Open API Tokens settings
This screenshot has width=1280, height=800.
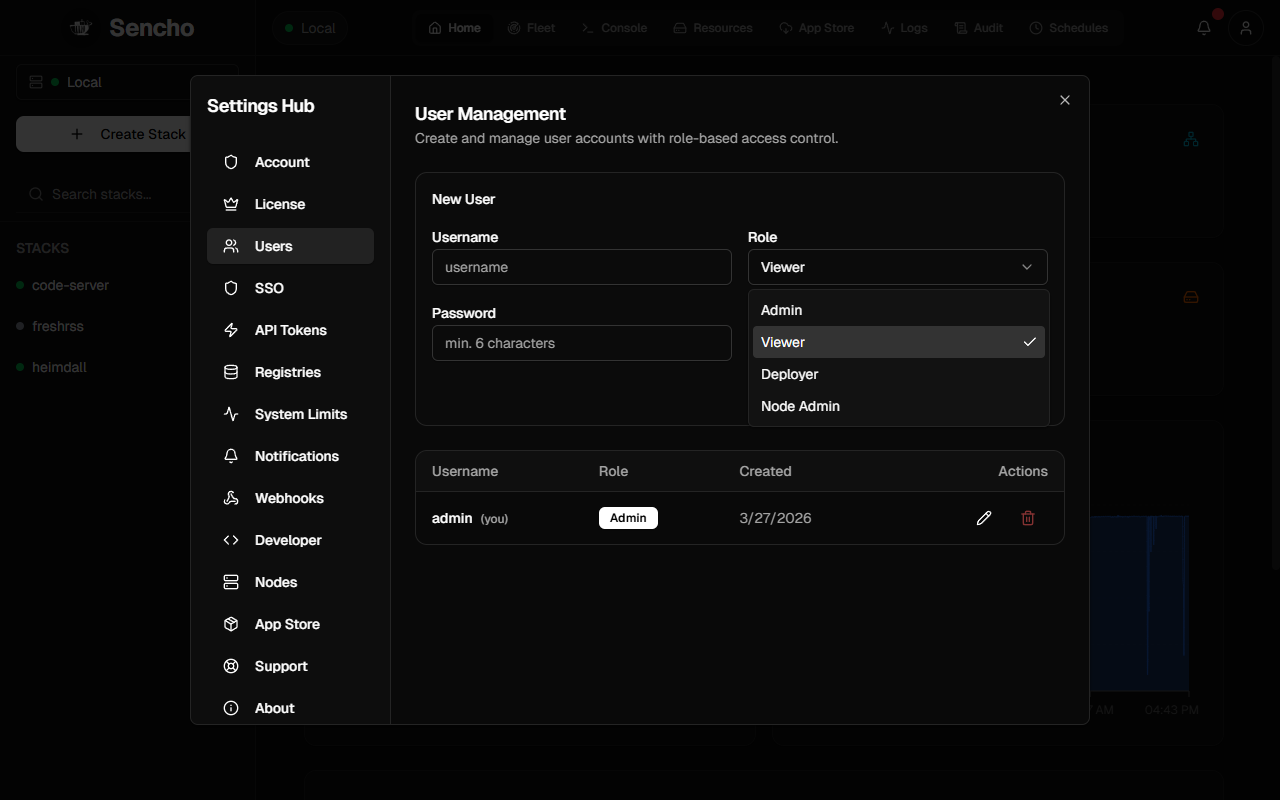click(x=290, y=330)
